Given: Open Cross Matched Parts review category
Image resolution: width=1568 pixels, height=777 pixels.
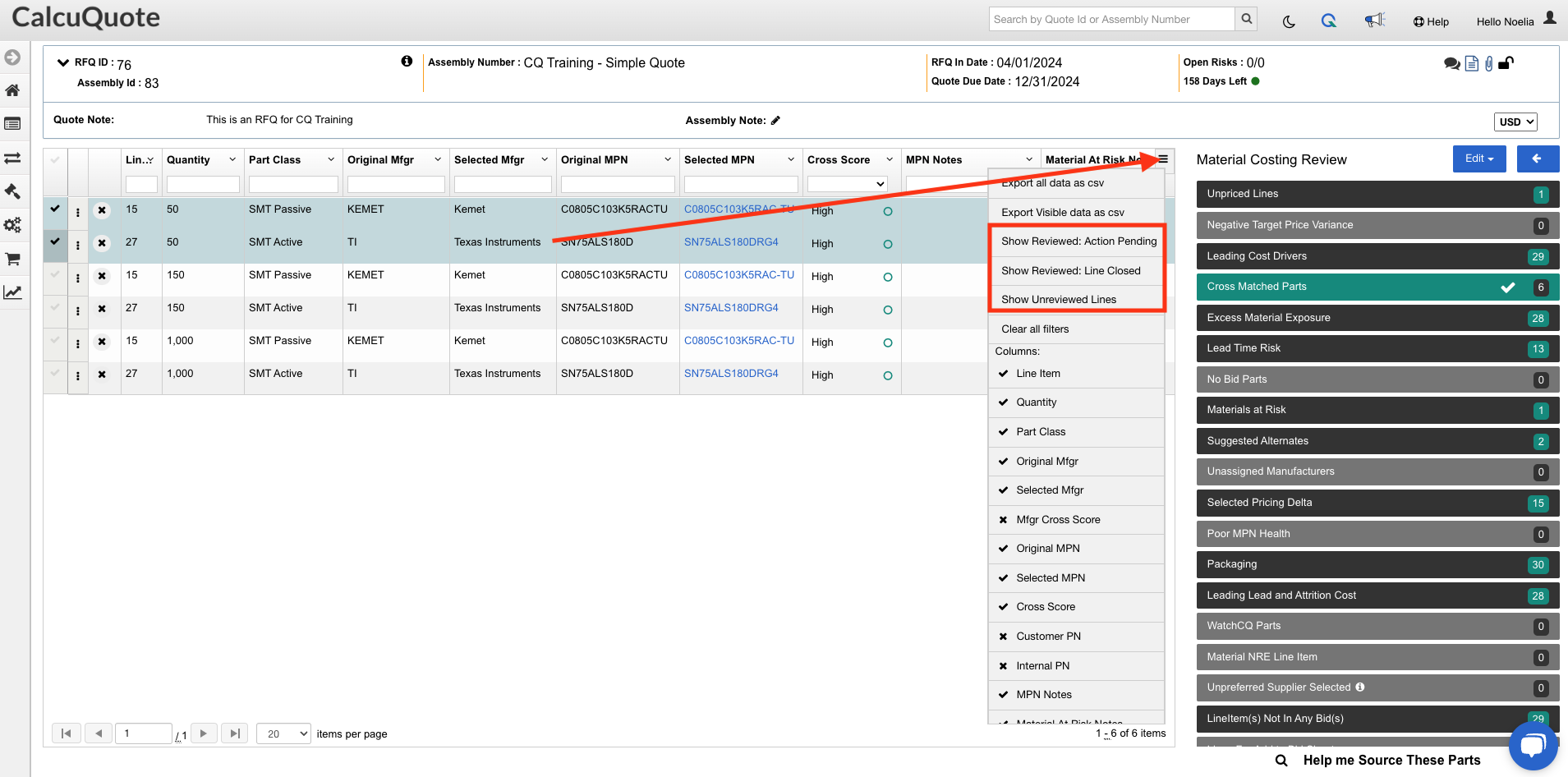Looking at the screenshot, I should click(1377, 287).
